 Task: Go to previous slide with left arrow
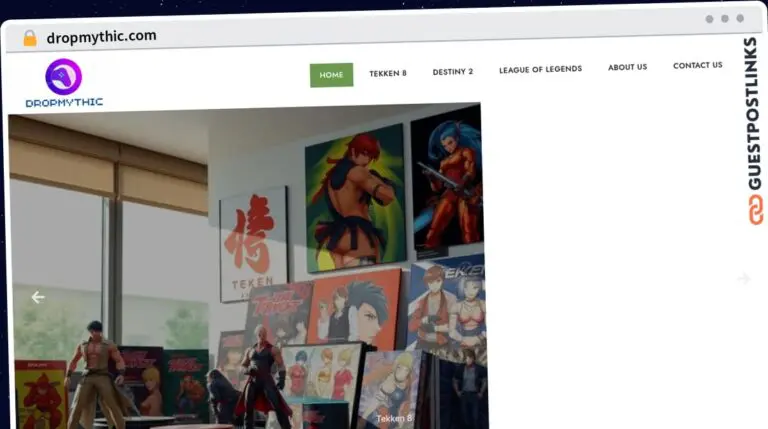click(38, 297)
